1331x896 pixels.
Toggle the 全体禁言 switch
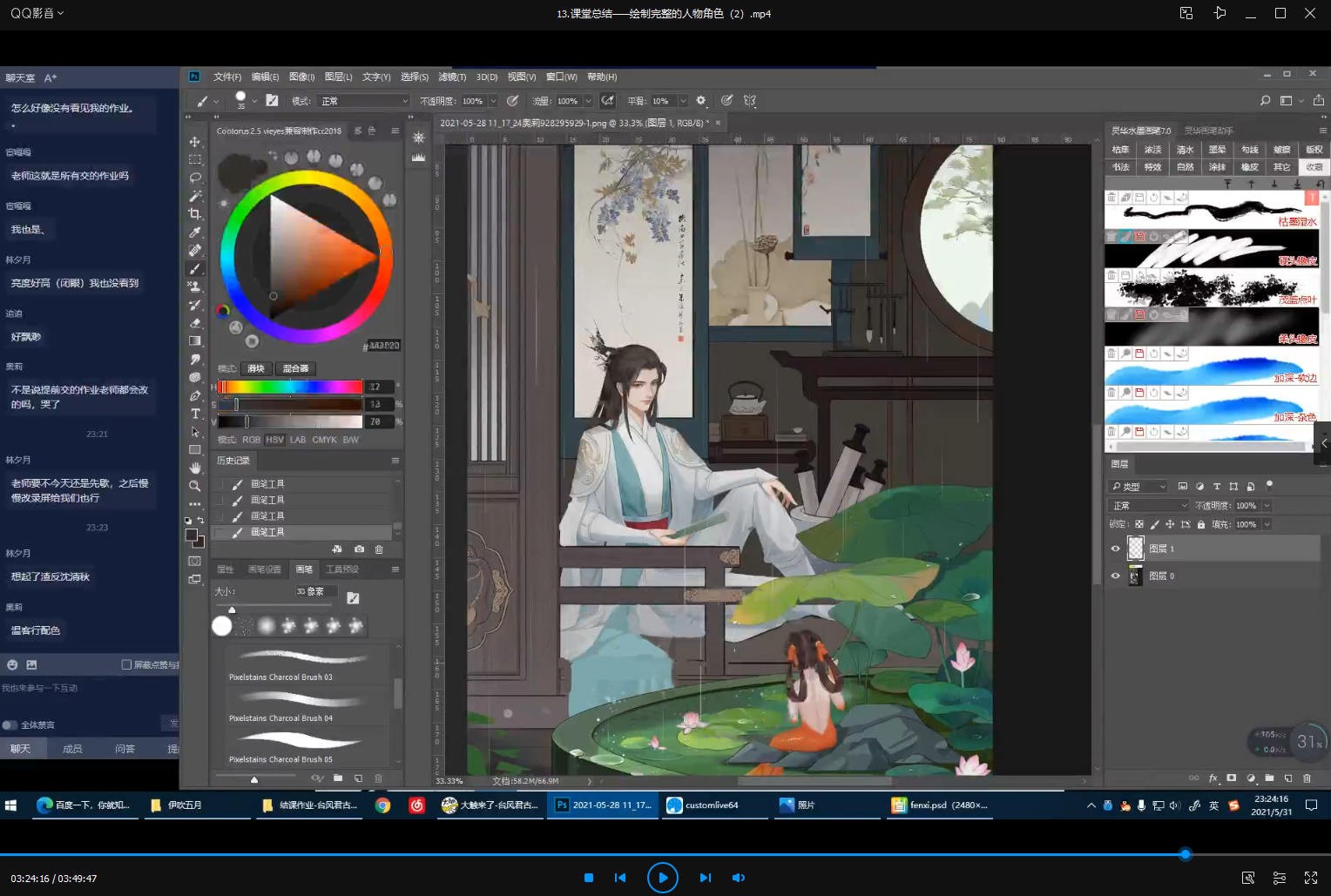click(x=10, y=724)
